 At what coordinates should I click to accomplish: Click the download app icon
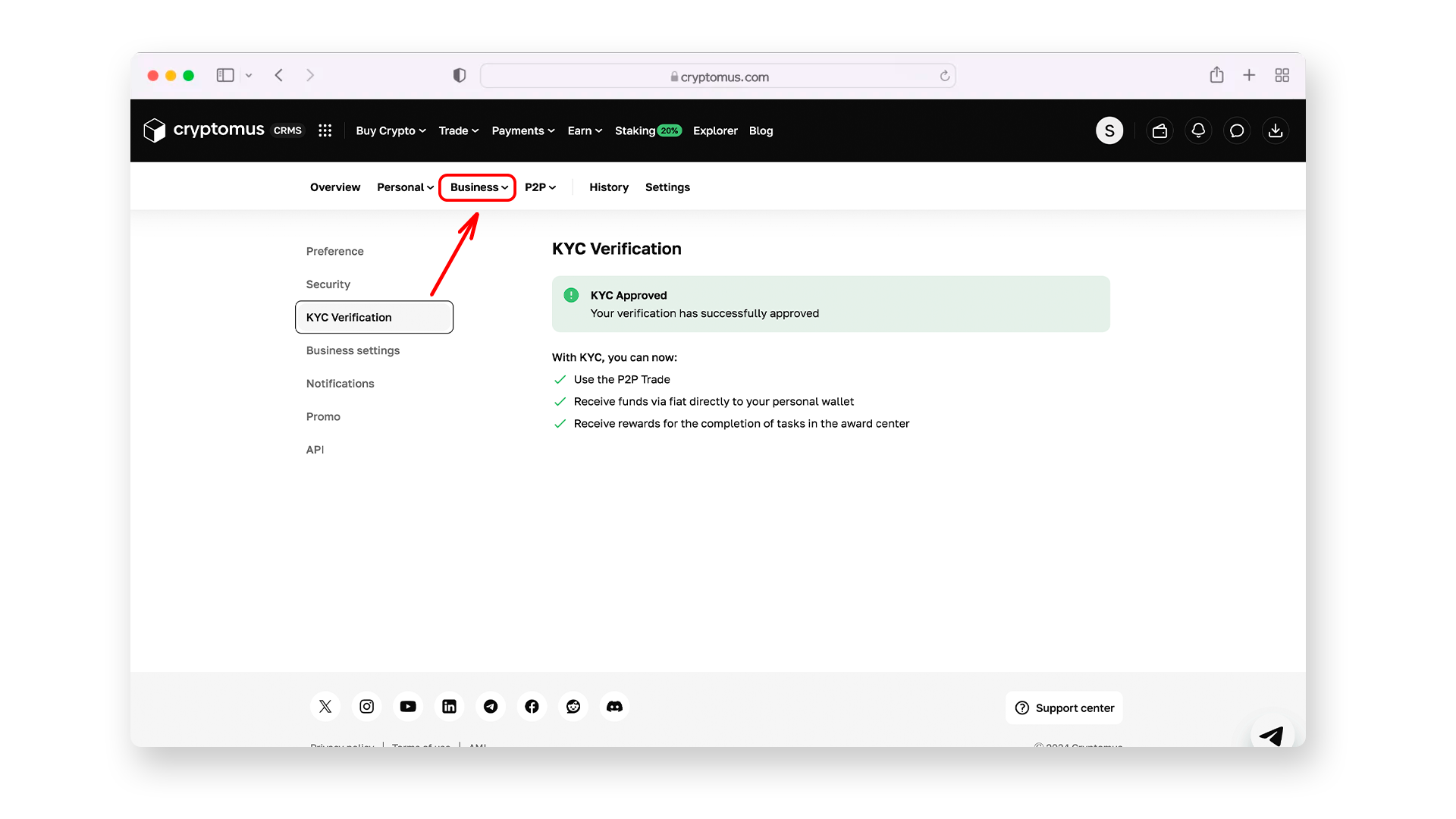coord(1276,131)
